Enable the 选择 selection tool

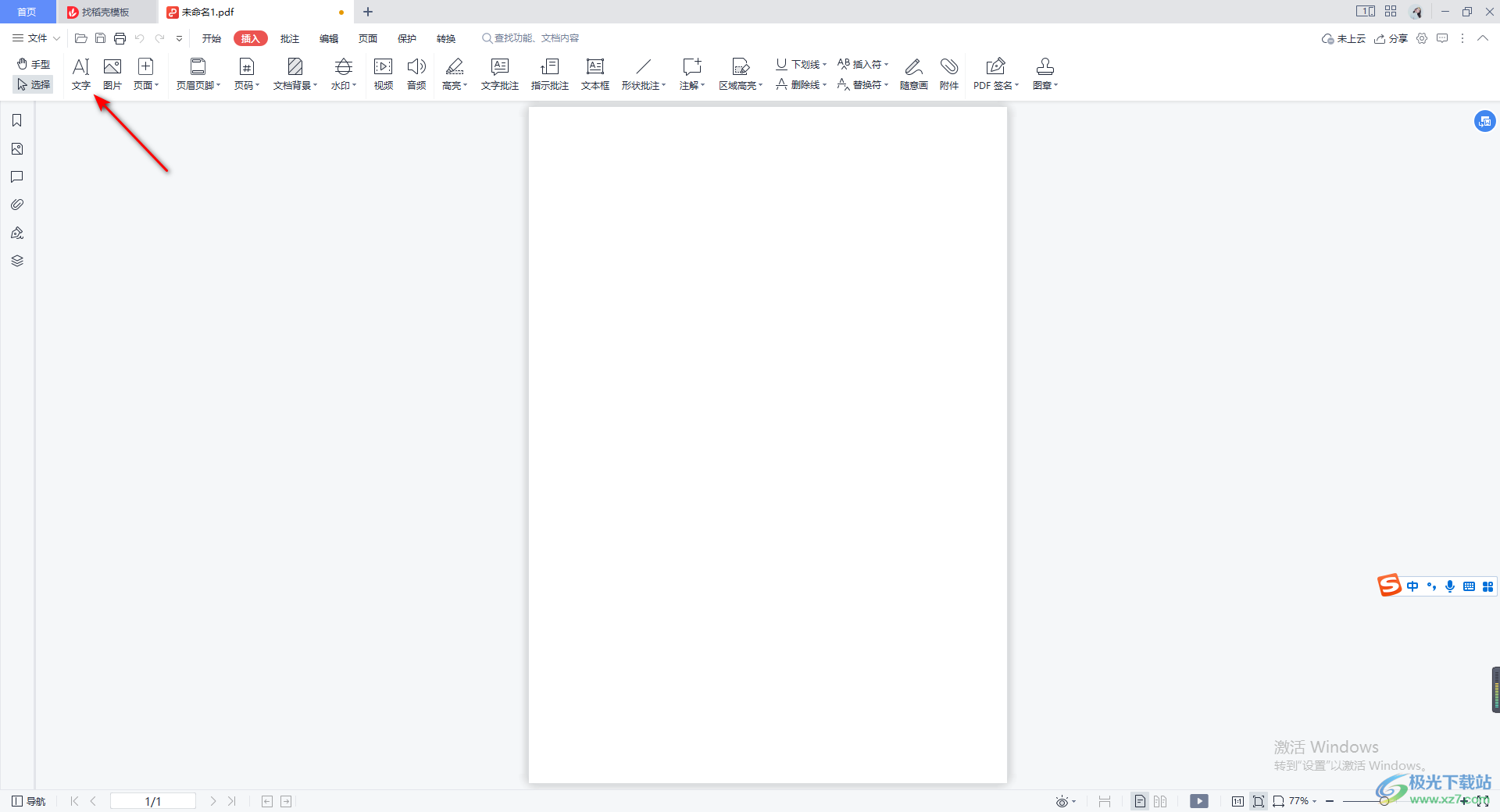click(x=33, y=84)
